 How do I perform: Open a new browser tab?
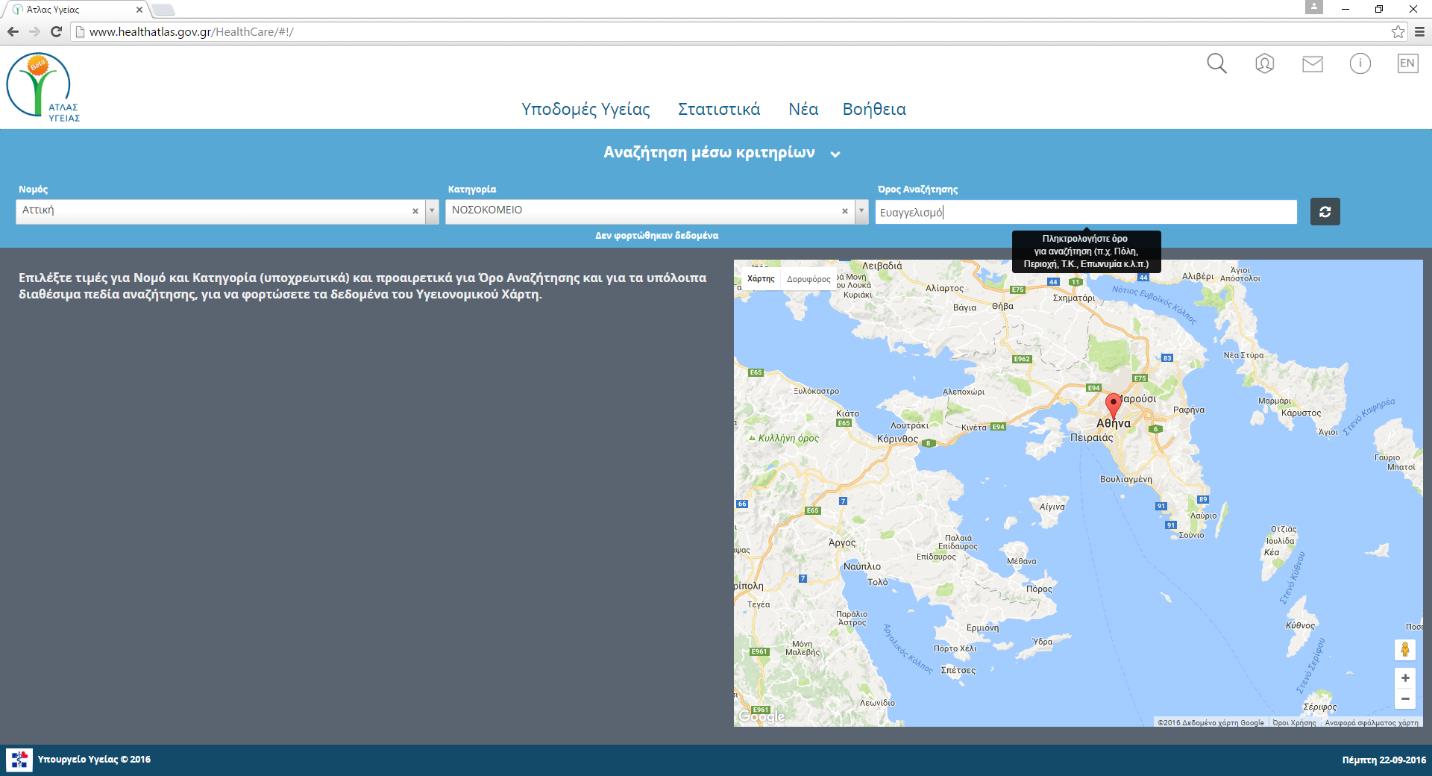pos(162,10)
